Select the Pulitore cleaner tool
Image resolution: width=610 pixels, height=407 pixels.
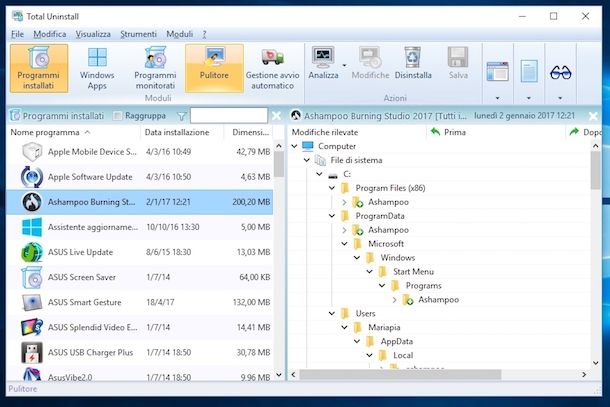214,68
